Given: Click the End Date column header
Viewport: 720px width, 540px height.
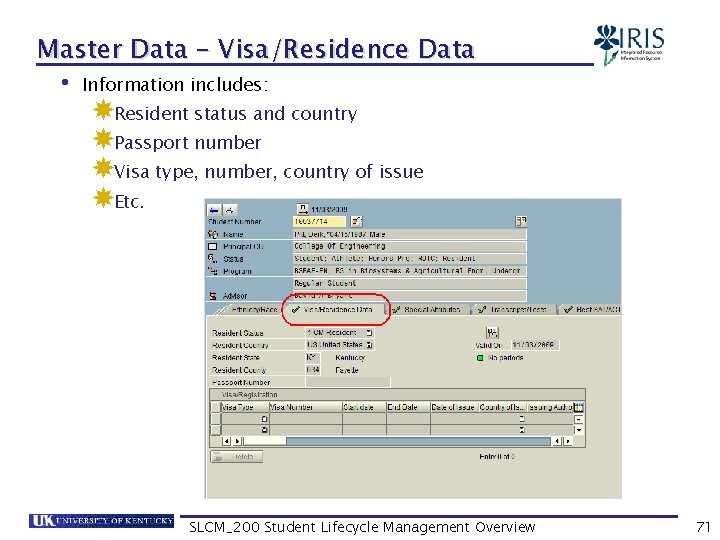Looking at the screenshot, I should coord(408,407).
